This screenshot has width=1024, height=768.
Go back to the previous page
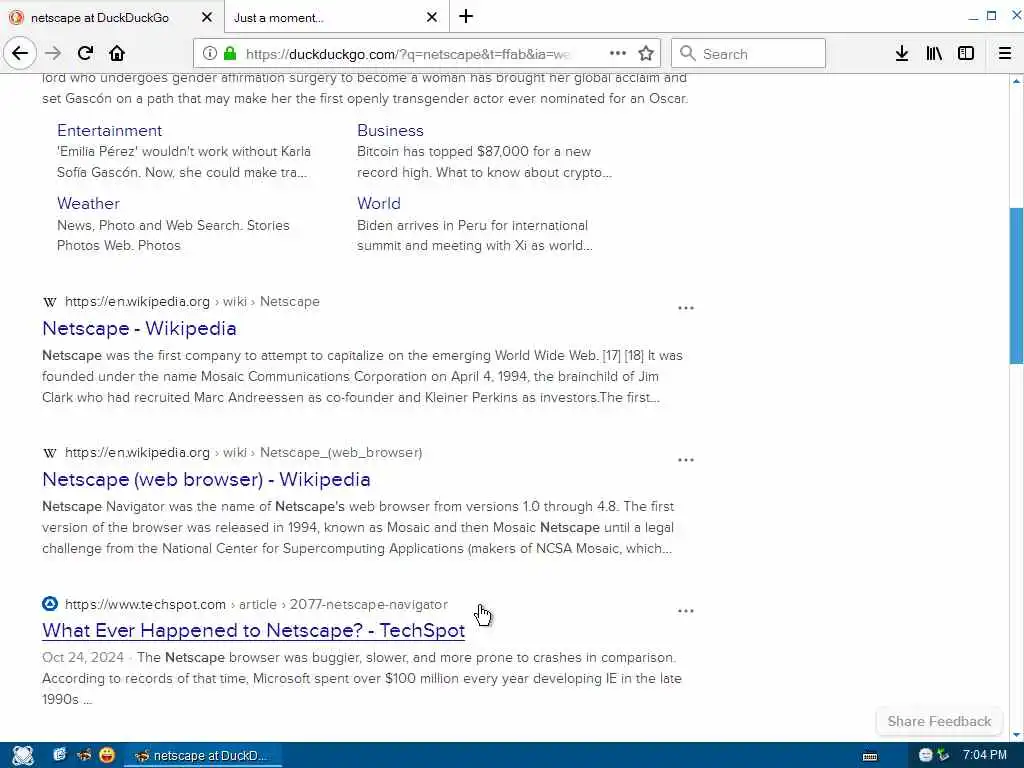tap(20, 53)
